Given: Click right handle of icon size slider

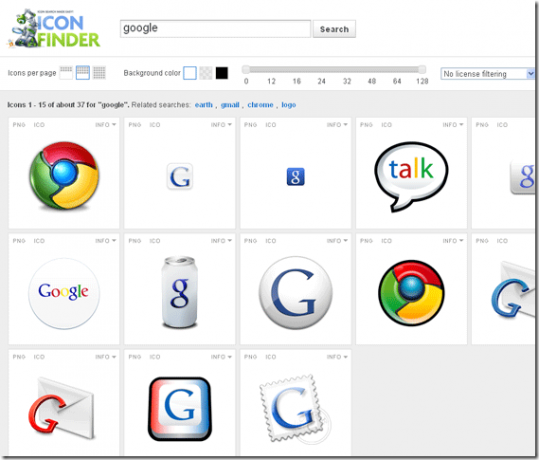Looking at the screenshot, I should [422, 69].
